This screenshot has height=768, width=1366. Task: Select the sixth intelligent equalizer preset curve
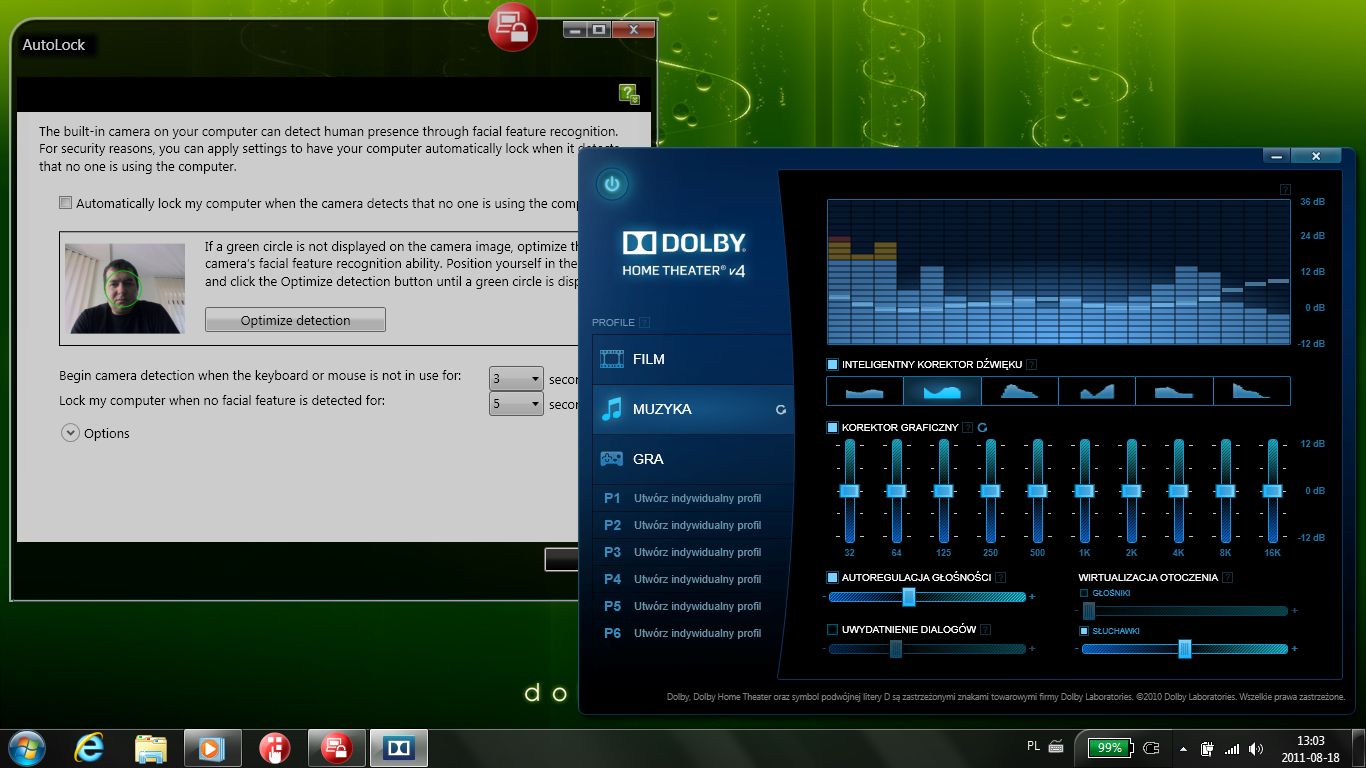1252,390
